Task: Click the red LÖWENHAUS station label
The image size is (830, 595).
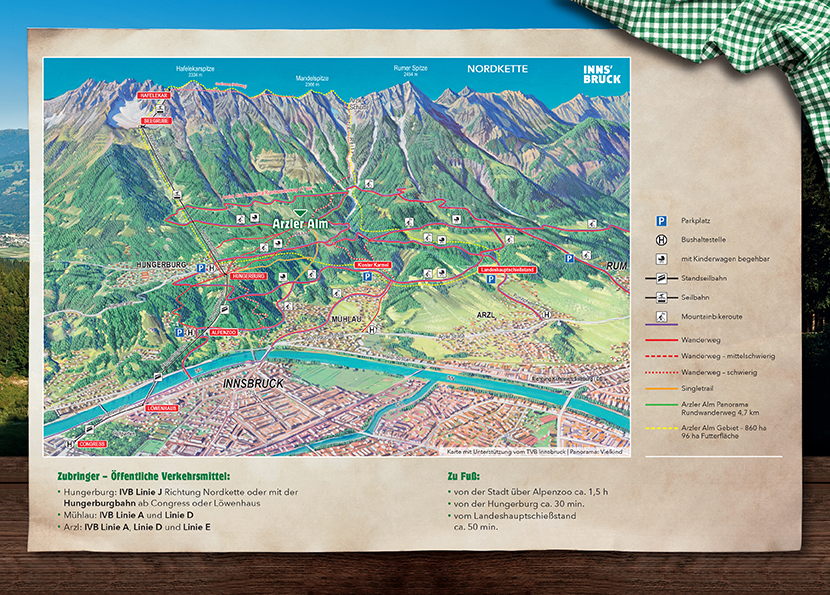Action: coord(162,409)
